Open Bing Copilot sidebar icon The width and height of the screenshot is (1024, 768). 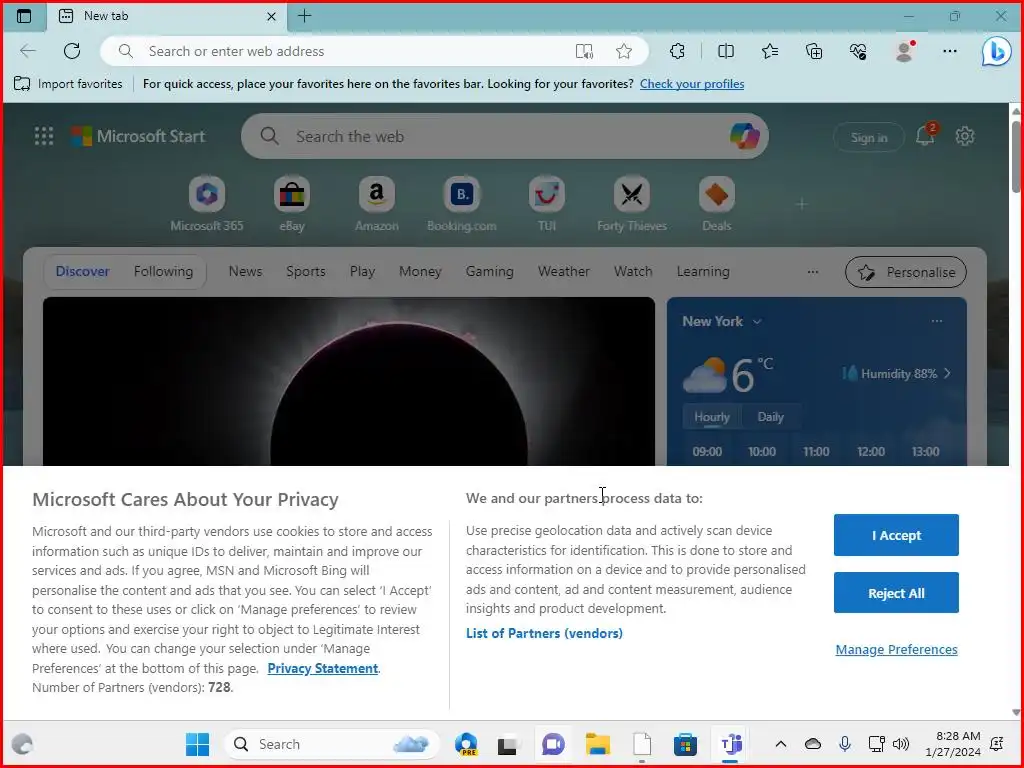[x=997, y=51]
